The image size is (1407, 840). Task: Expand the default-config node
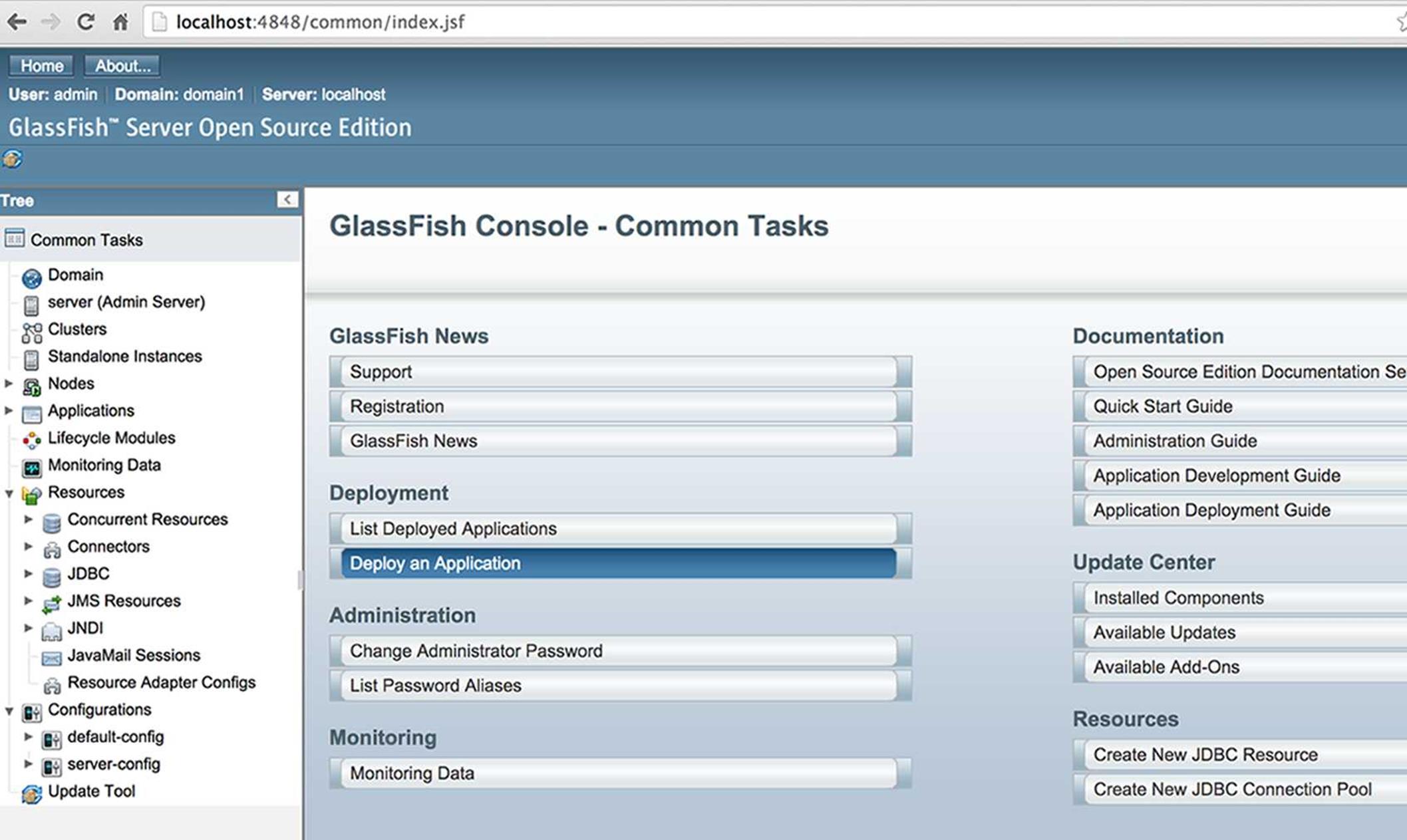[28, 736]
